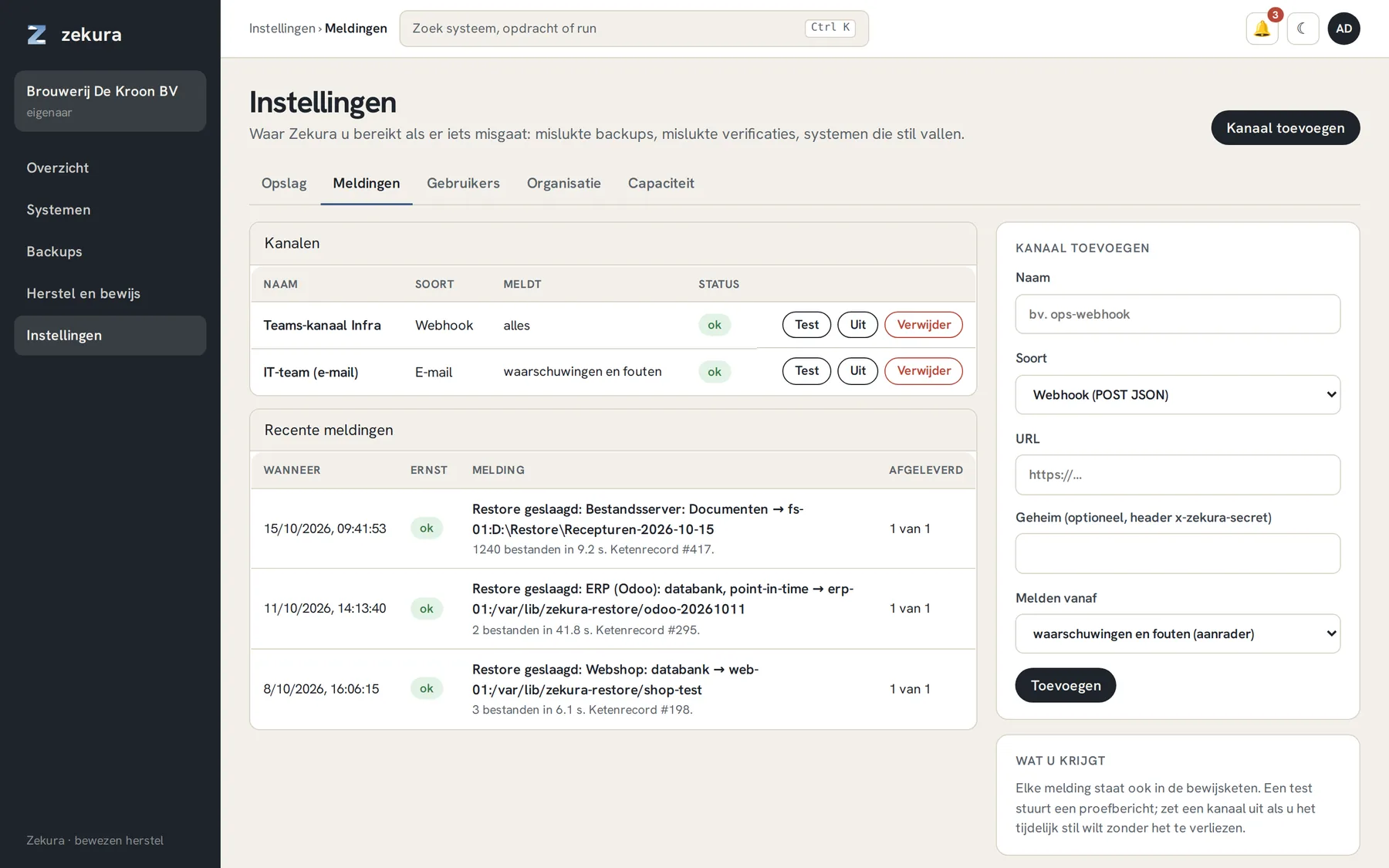The height and width of the screenshot is (868, 1389).
Task: Open the Soort dropdown
Action: click(x=1178, y=394)
